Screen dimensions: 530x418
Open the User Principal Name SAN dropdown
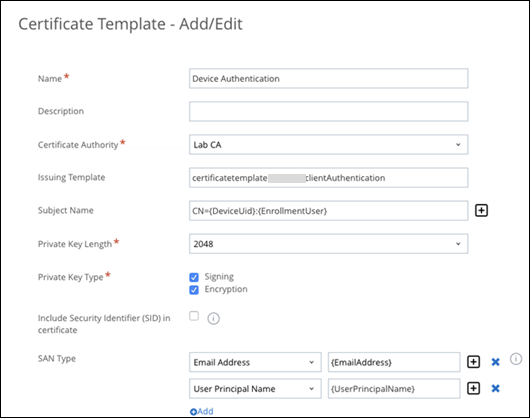[255, 389]
